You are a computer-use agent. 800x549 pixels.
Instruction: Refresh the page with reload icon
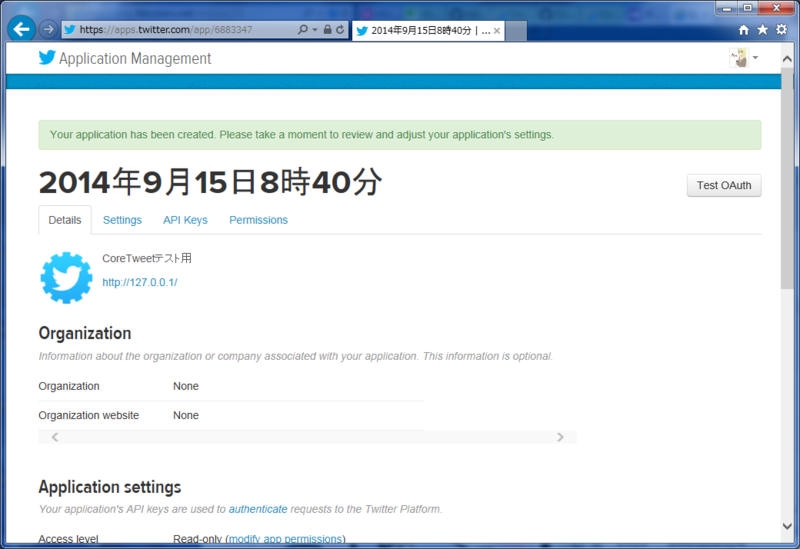pos(340,30)
